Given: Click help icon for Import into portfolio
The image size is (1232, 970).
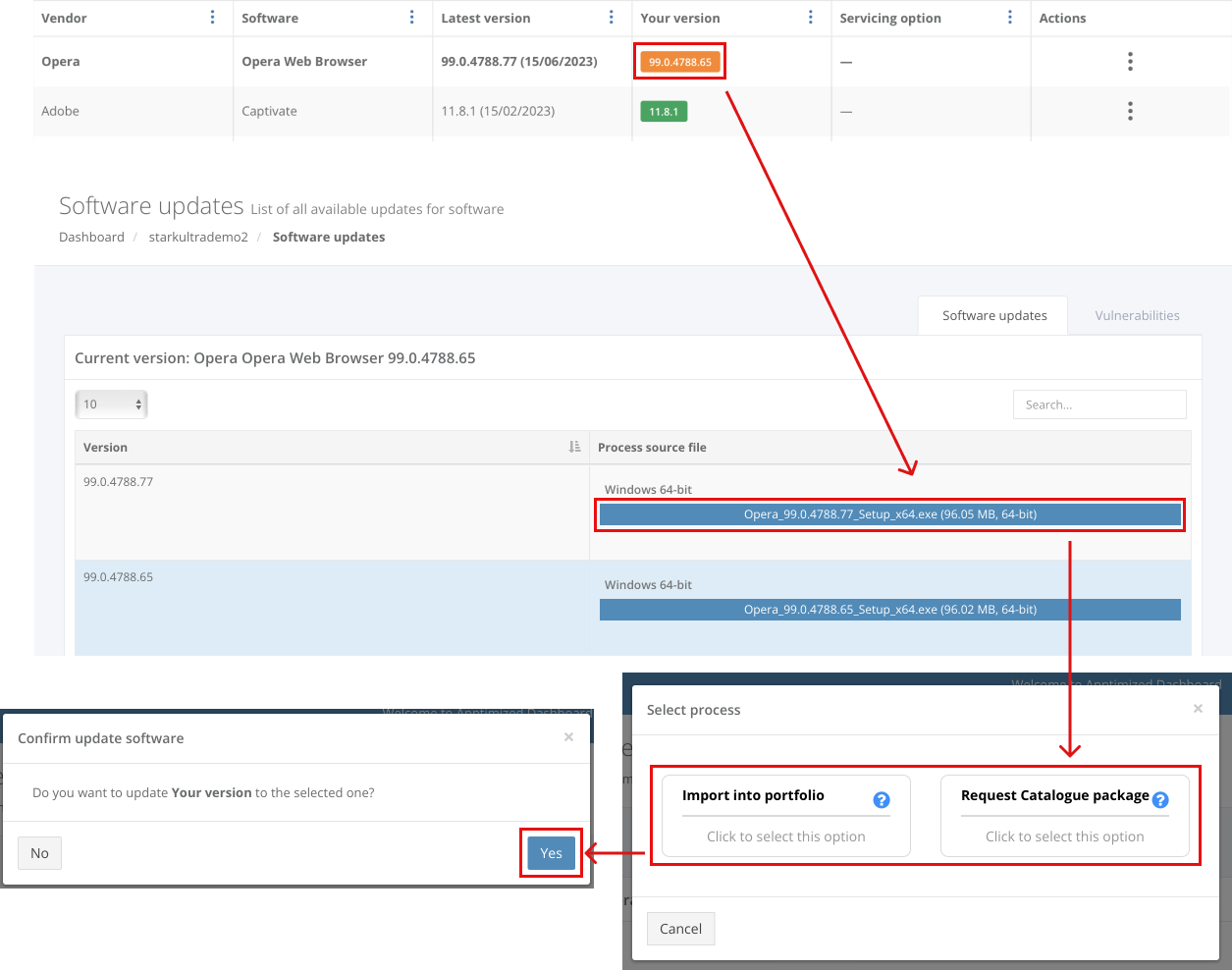Looking at the screenshot, I should tap(882, 800).
